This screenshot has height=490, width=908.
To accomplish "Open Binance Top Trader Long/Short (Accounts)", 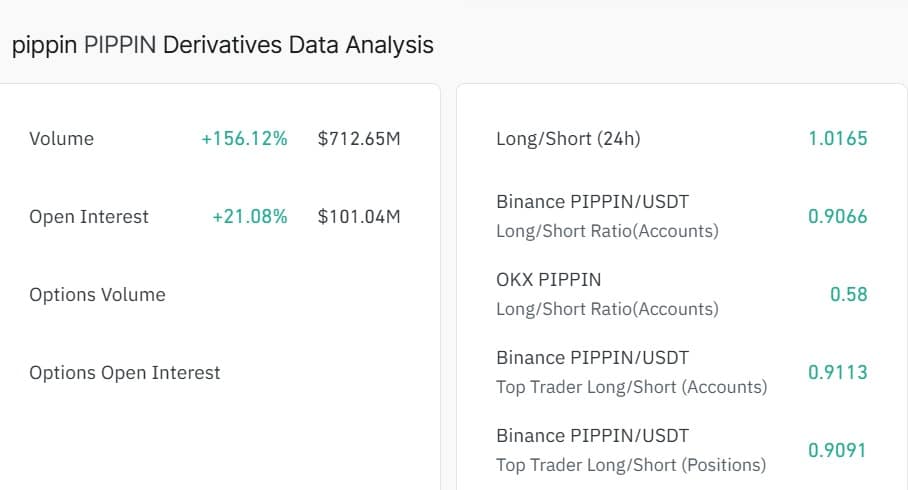I will click(631, 372).
